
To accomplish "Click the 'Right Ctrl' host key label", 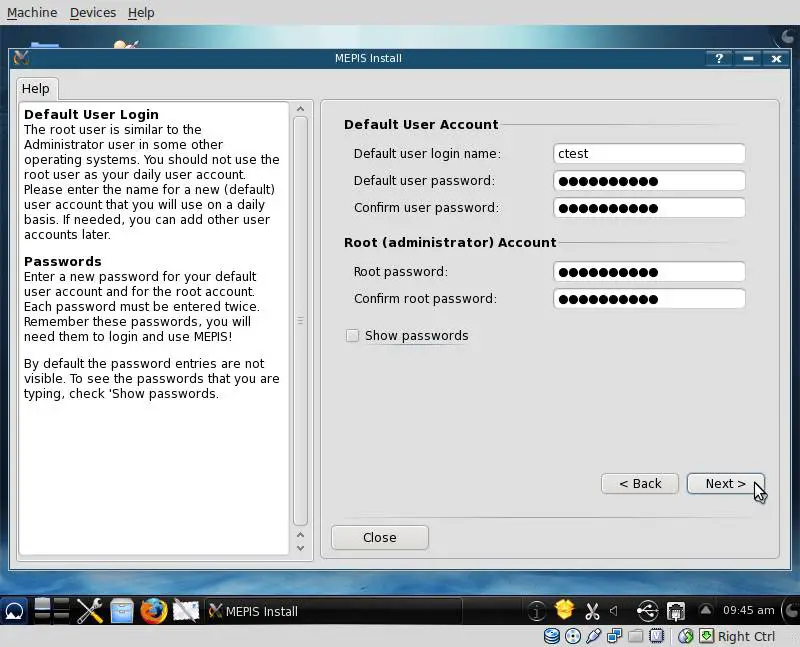I will click(x=746, y=636).
